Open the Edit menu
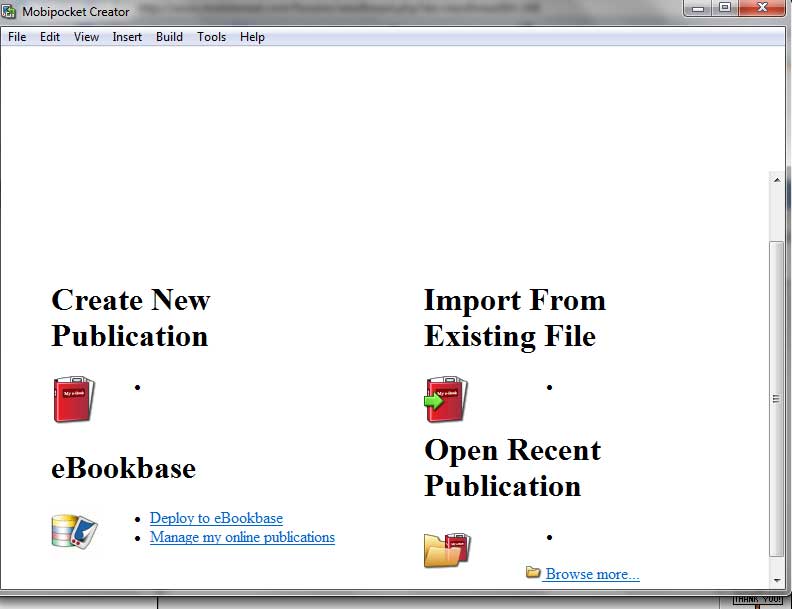 point(50,37)
